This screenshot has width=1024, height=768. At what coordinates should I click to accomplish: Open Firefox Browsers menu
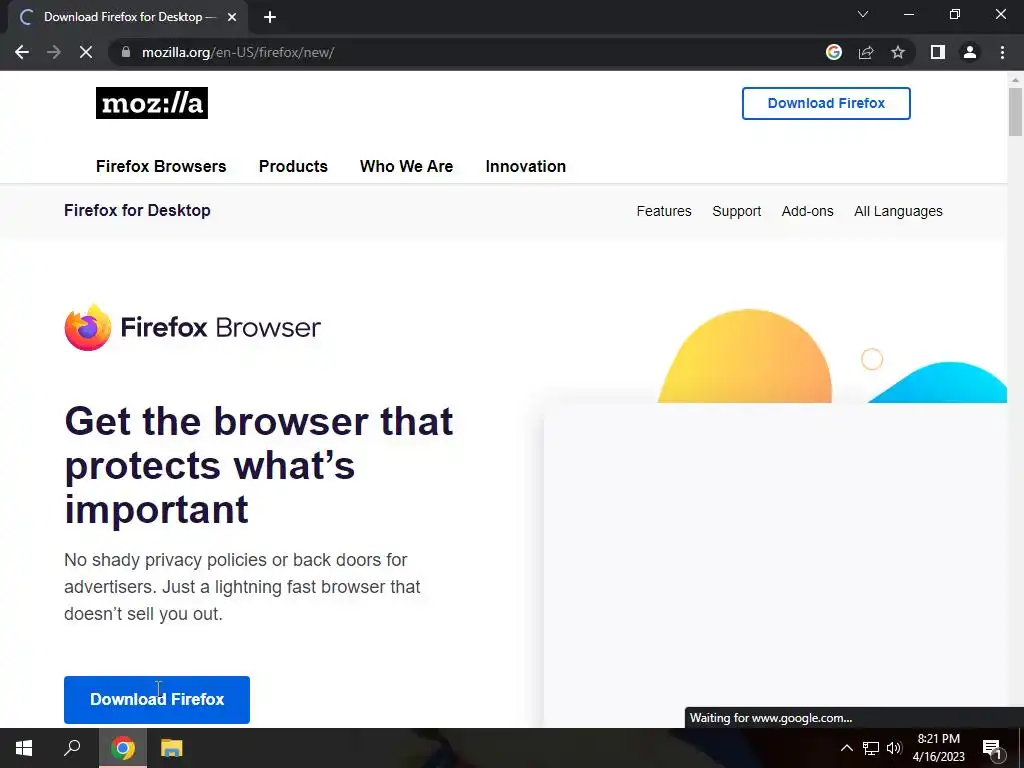click(161, 167)
